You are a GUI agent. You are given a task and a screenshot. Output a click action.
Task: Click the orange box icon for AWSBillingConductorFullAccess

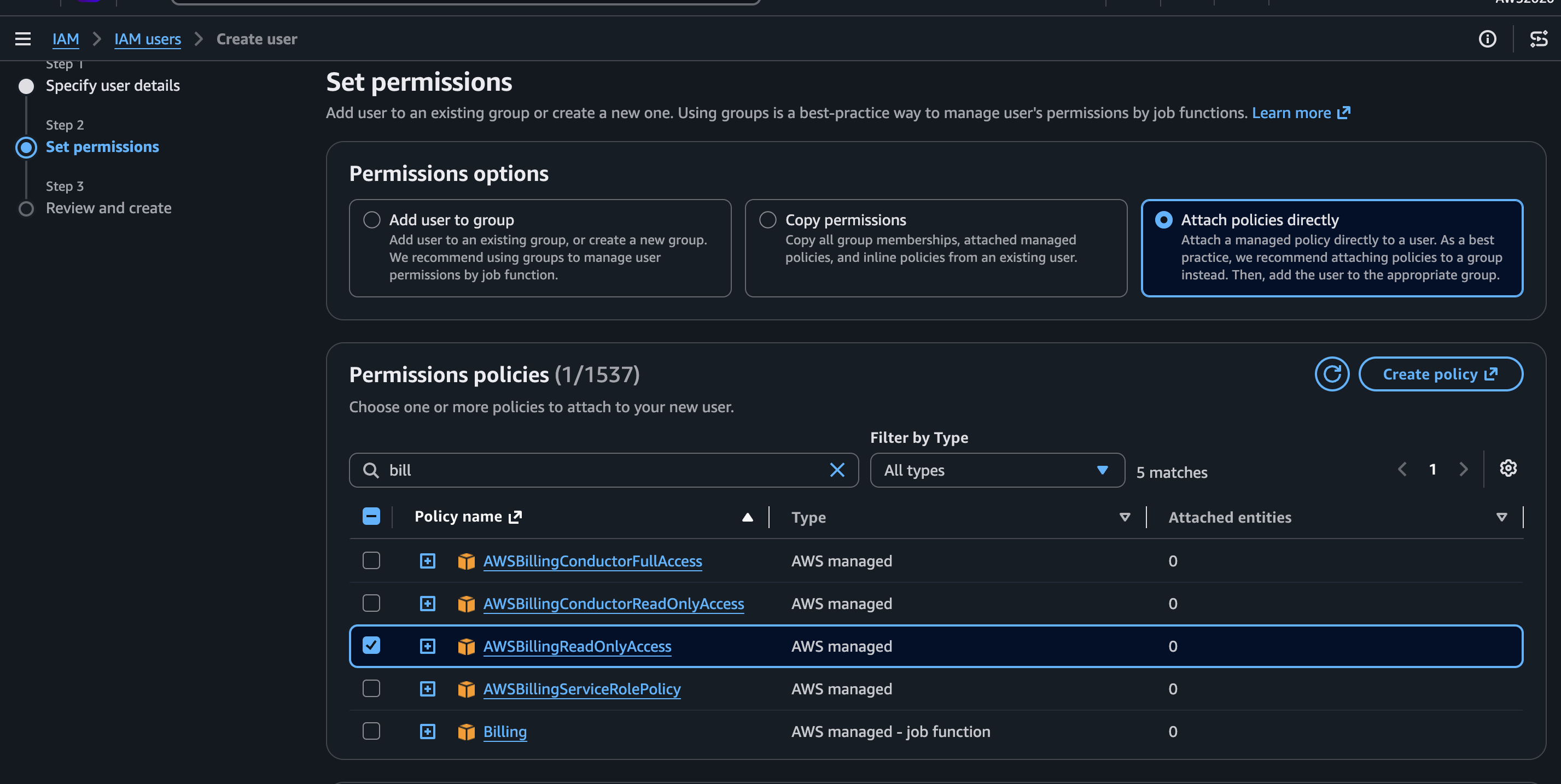click(x=466, y=561)
